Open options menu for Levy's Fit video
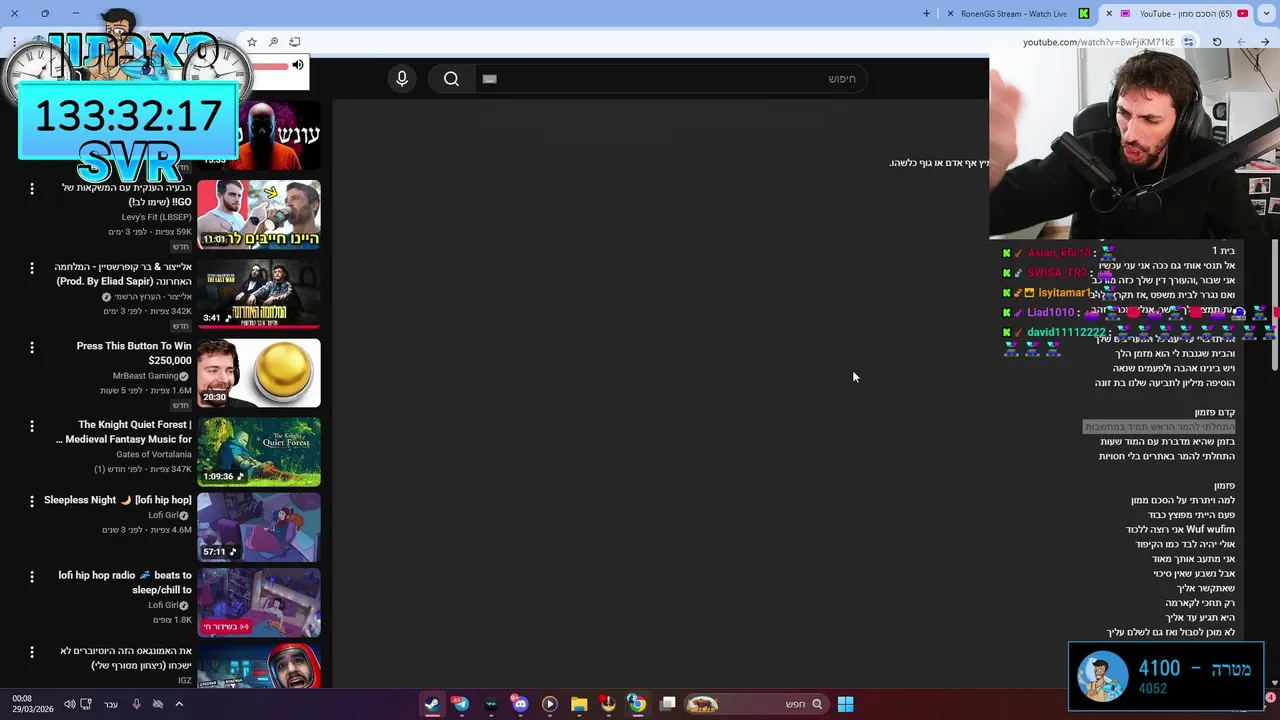Viewport: 1280px width, 720px height. point(32,189)
